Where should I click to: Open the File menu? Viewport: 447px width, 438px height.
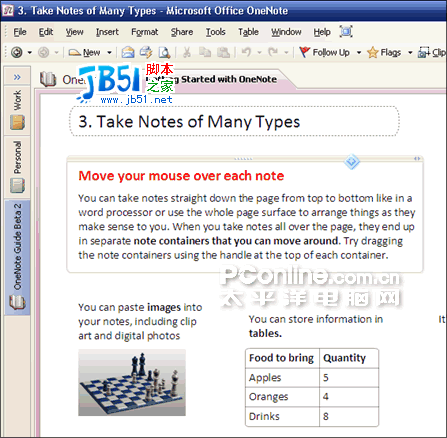20,32
